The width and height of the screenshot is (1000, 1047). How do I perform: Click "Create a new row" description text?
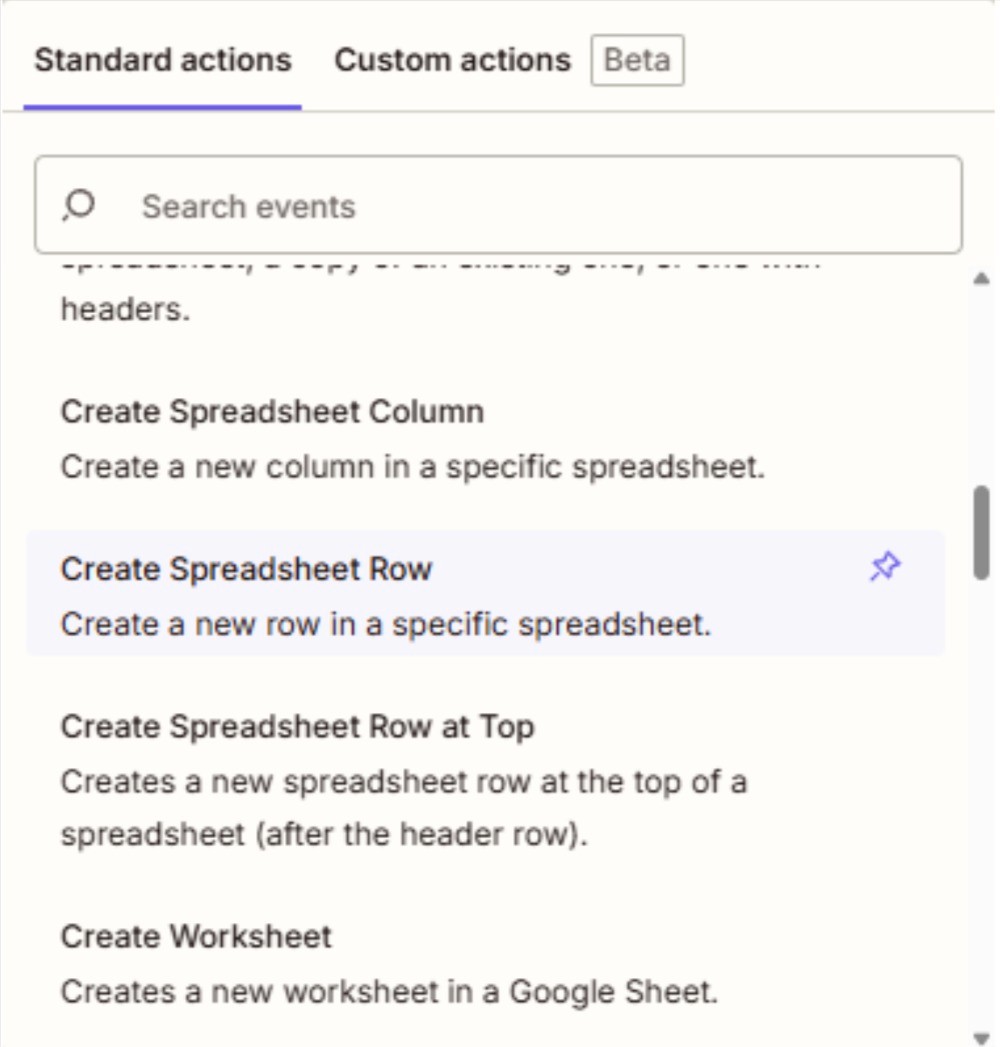point(385,624)
